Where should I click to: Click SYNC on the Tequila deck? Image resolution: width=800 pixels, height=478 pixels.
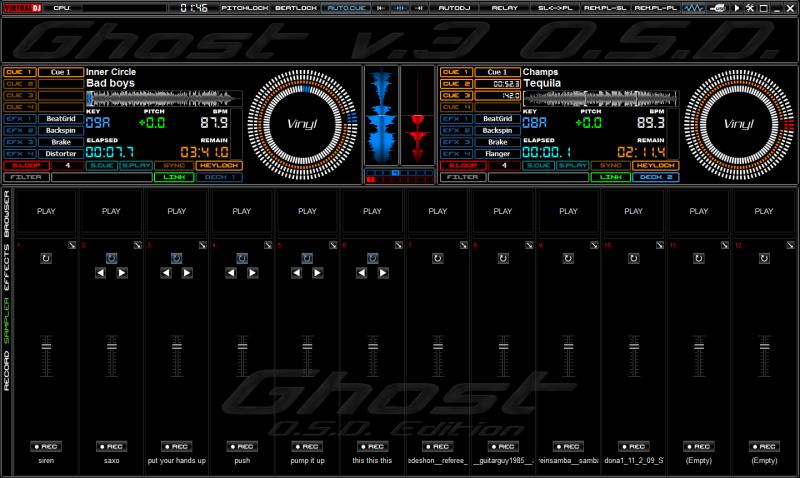[x=611, y=165]
